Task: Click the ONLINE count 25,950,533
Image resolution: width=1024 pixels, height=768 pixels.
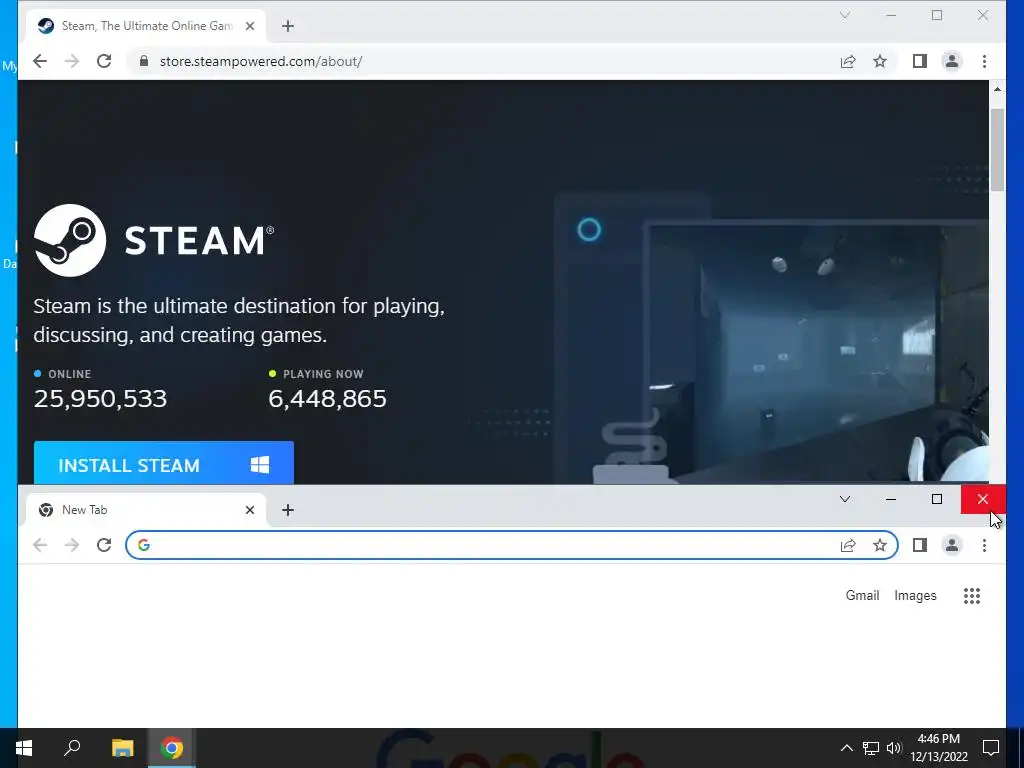Action: coord(101,398)
